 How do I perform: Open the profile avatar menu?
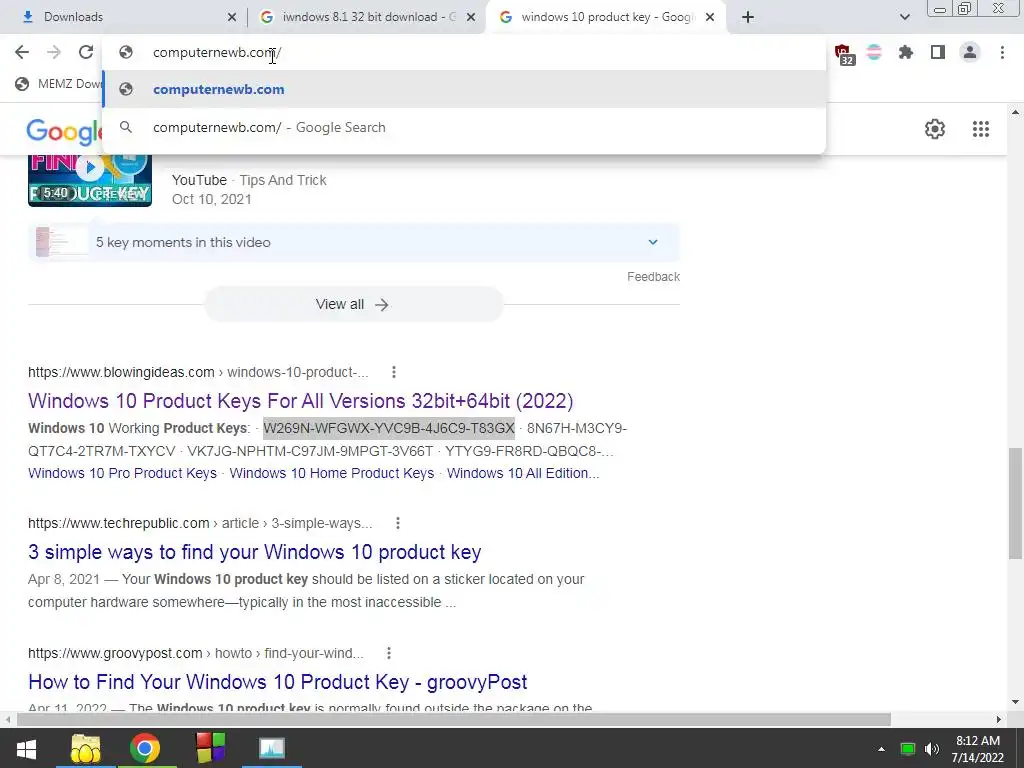(x=970, y=52)
